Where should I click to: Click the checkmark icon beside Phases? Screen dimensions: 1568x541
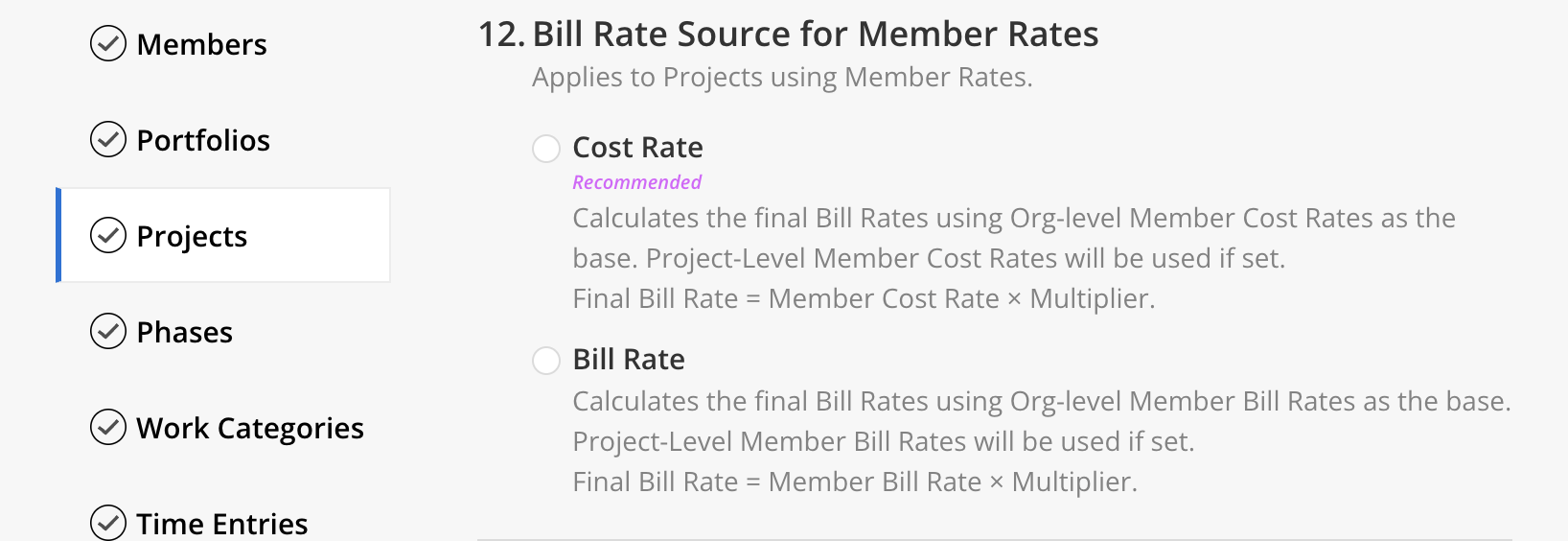[x=108, y=331]
